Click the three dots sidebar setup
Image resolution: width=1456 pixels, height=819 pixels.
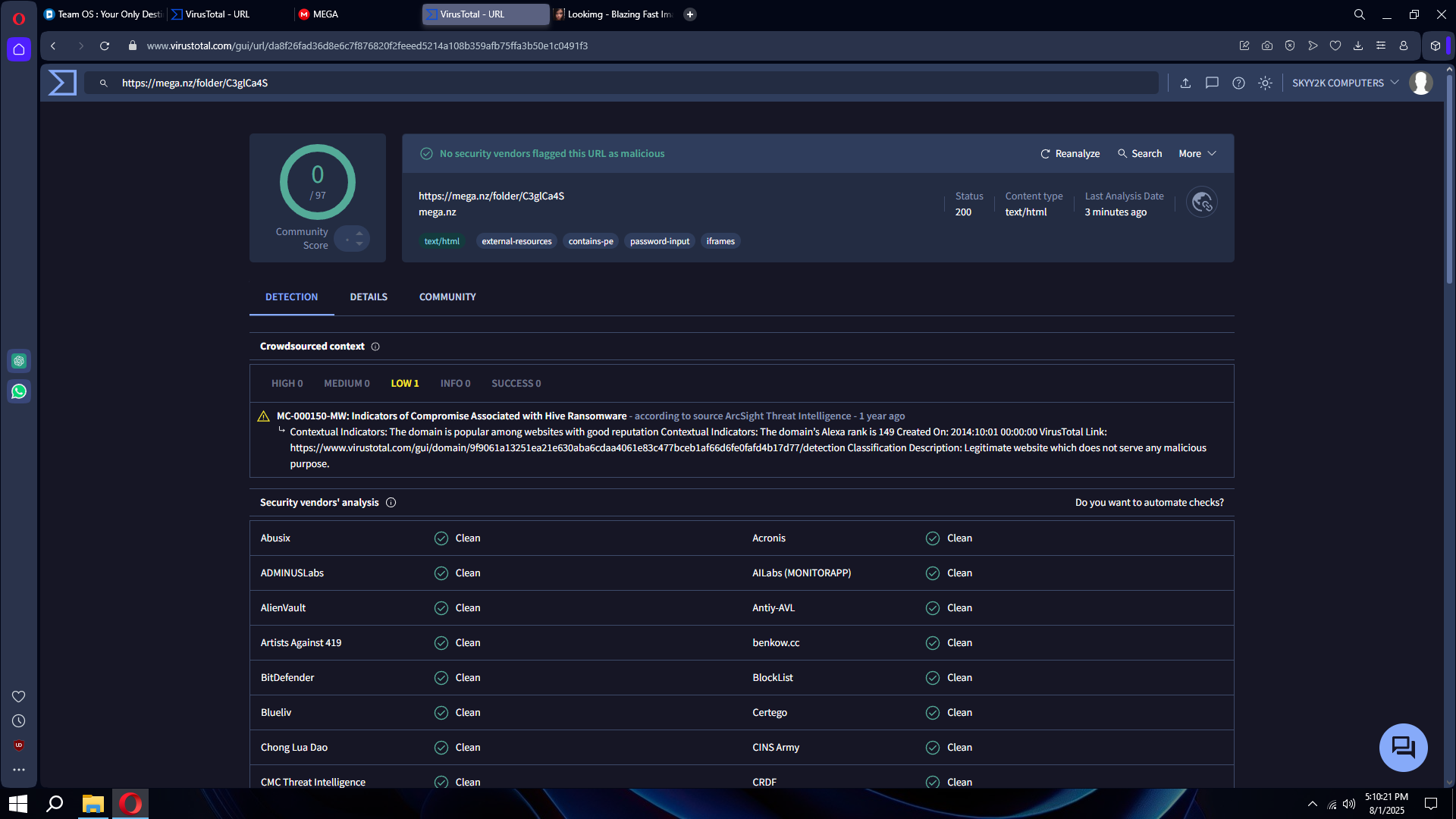[19, 770]
